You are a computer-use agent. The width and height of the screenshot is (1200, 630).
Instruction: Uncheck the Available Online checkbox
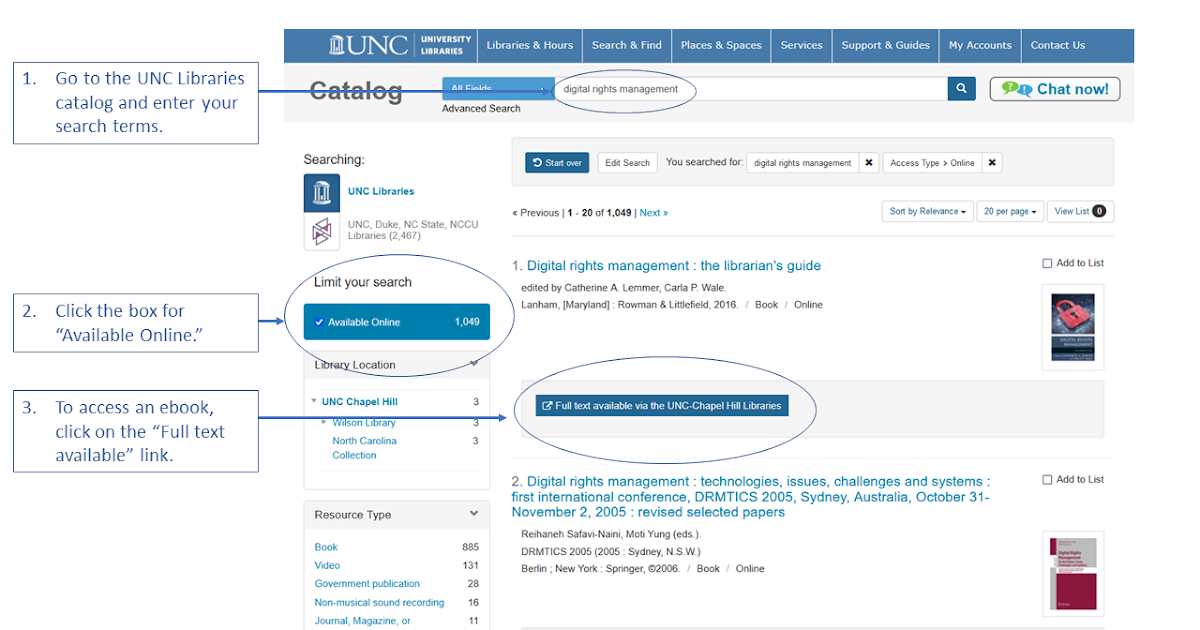coord(319,322)
